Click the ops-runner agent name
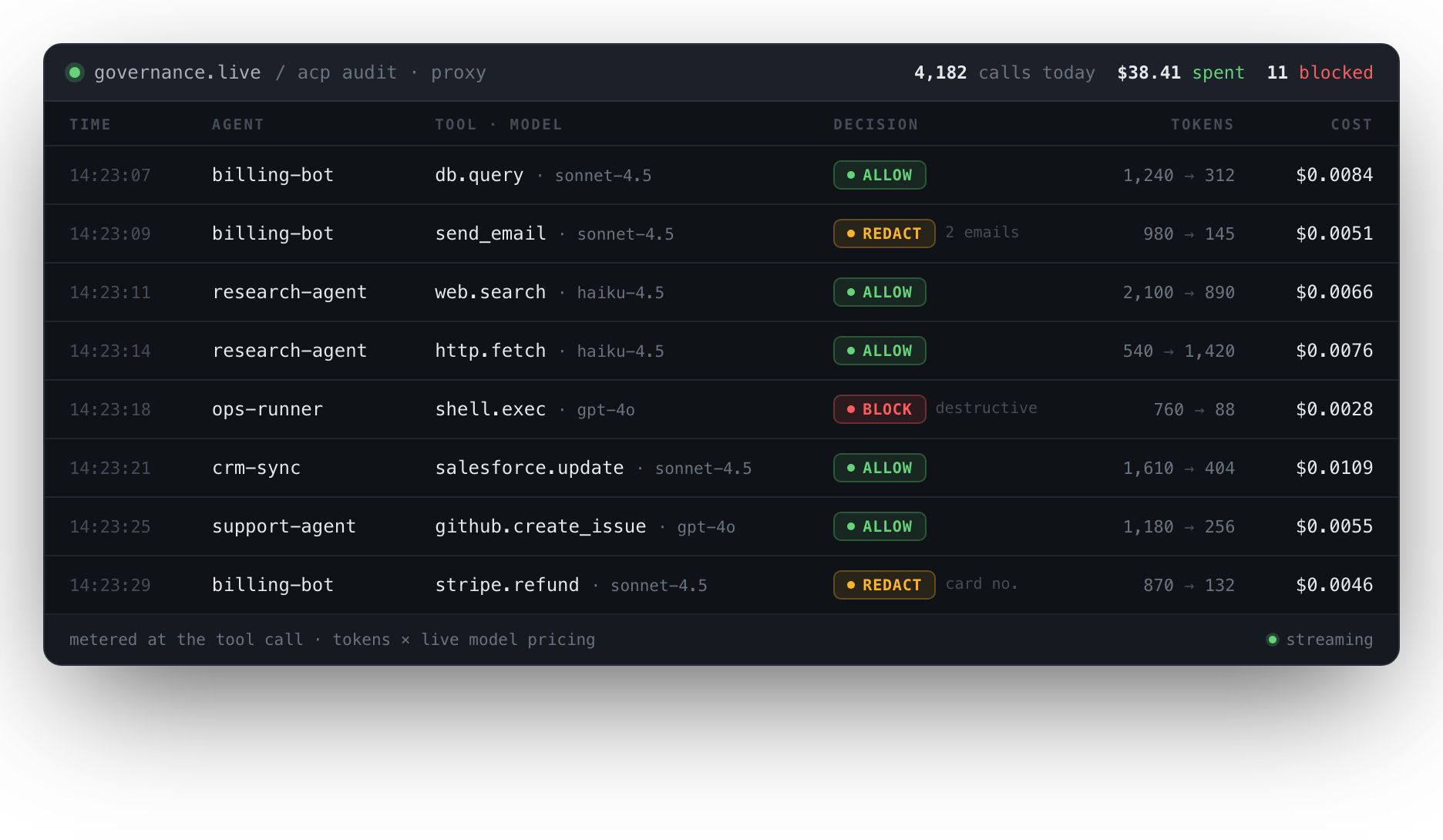 click(x=267, y=409)
